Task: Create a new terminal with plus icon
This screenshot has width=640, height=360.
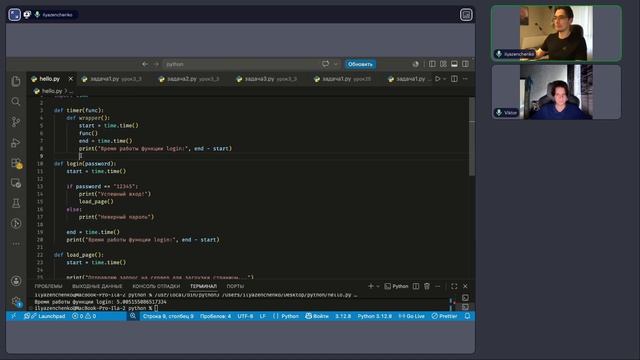Action: click(371, 286)
